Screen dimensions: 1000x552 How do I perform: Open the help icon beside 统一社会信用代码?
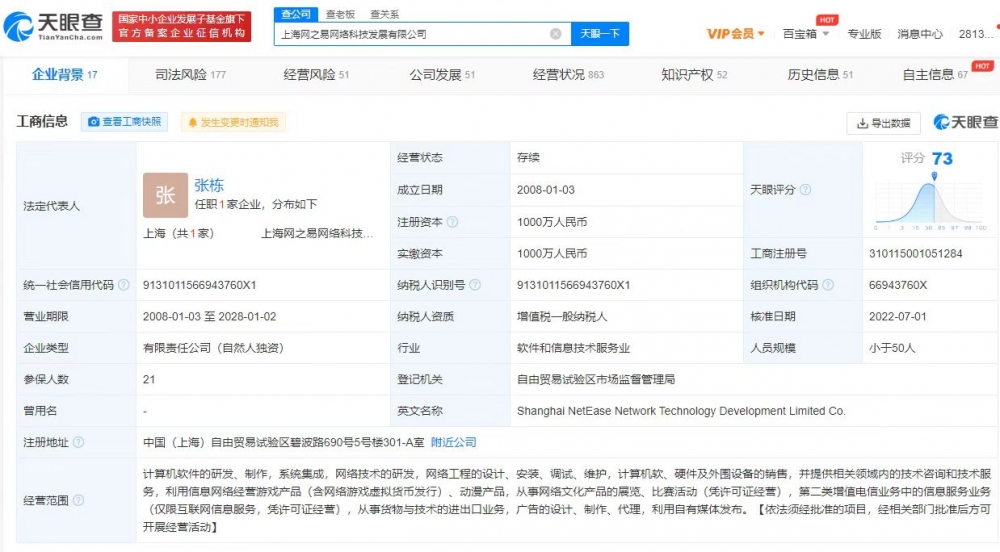[124, 285]
